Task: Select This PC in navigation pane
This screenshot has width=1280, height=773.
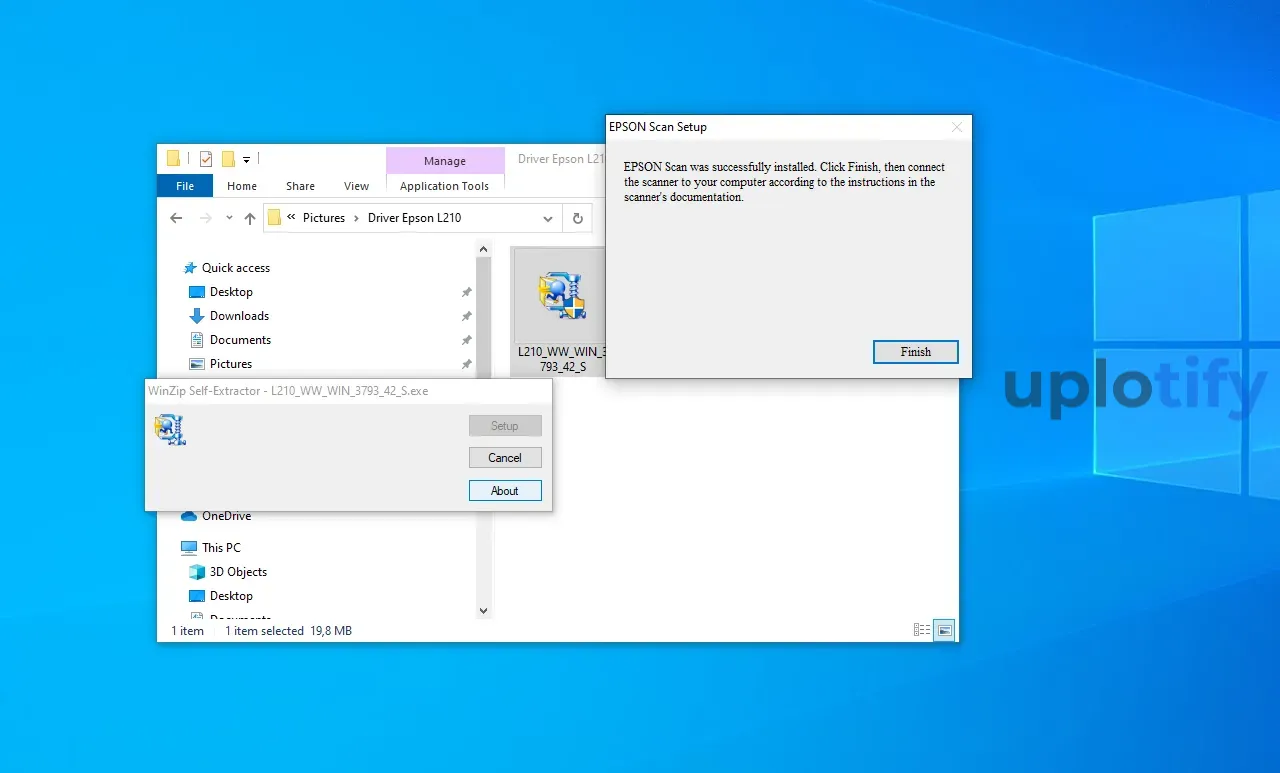Action: pos(221,548)
